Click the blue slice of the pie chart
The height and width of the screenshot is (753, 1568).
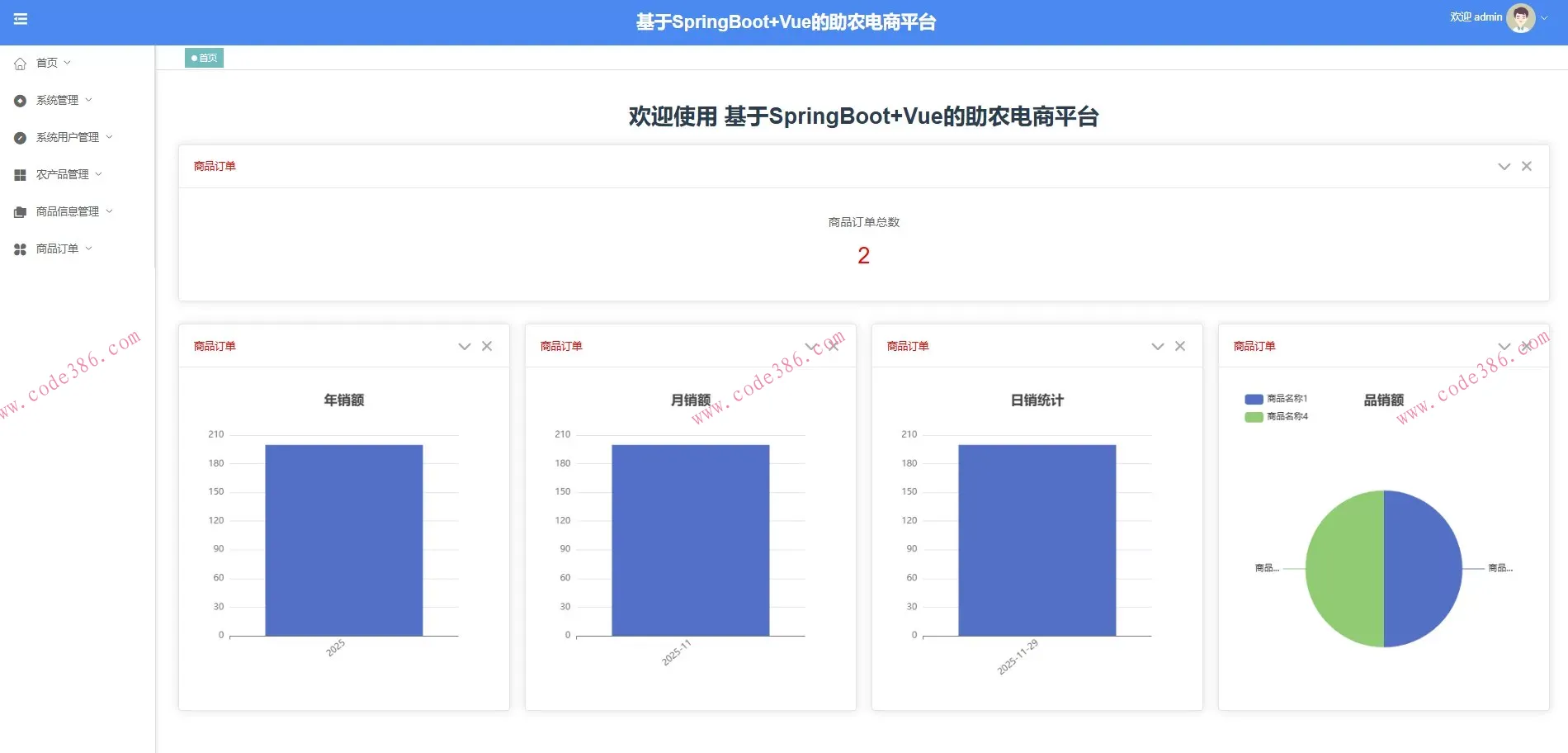pos(1423,569)
